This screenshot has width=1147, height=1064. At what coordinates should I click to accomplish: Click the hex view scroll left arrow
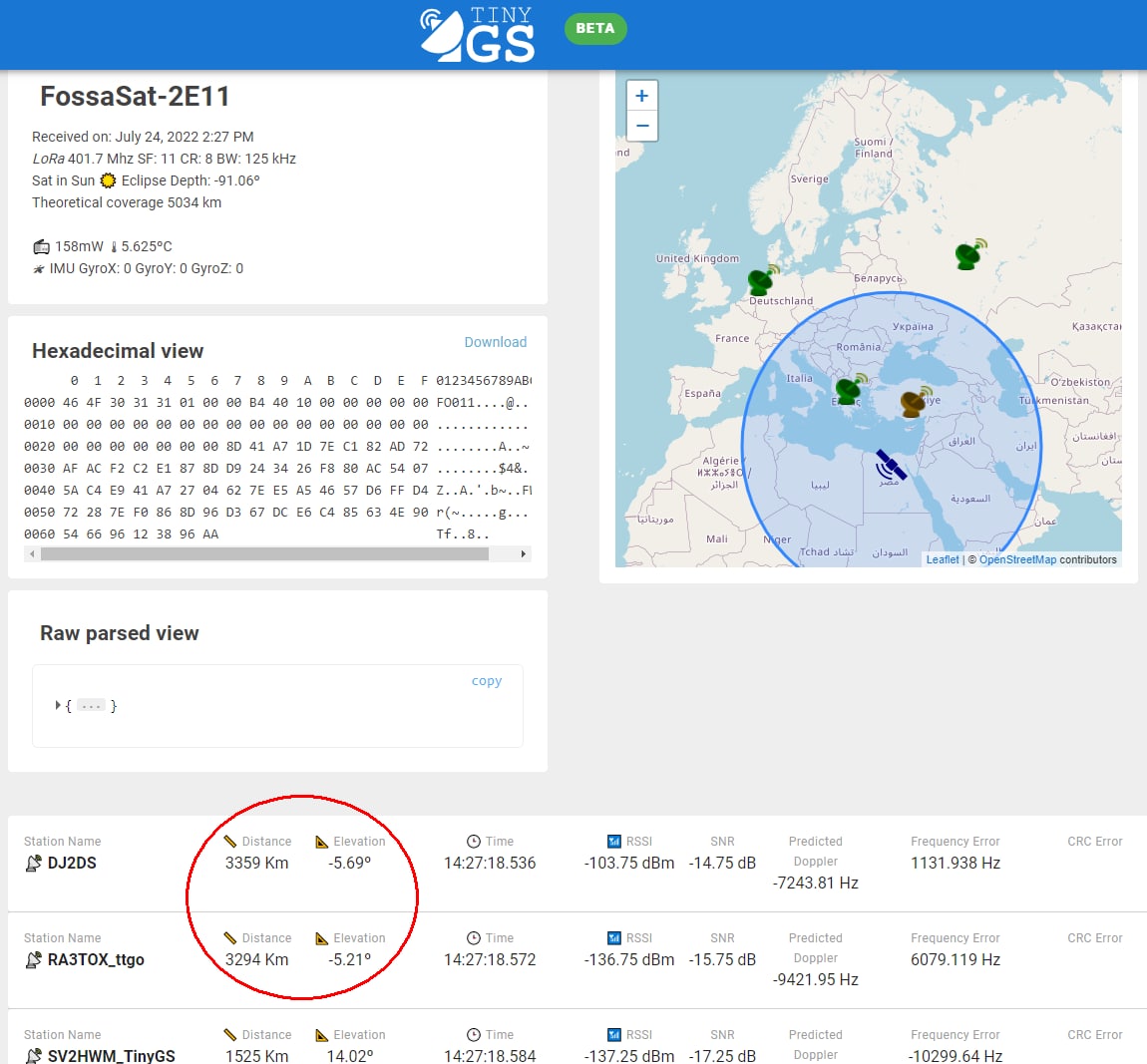pyautogui.click(x=32, y=553)
